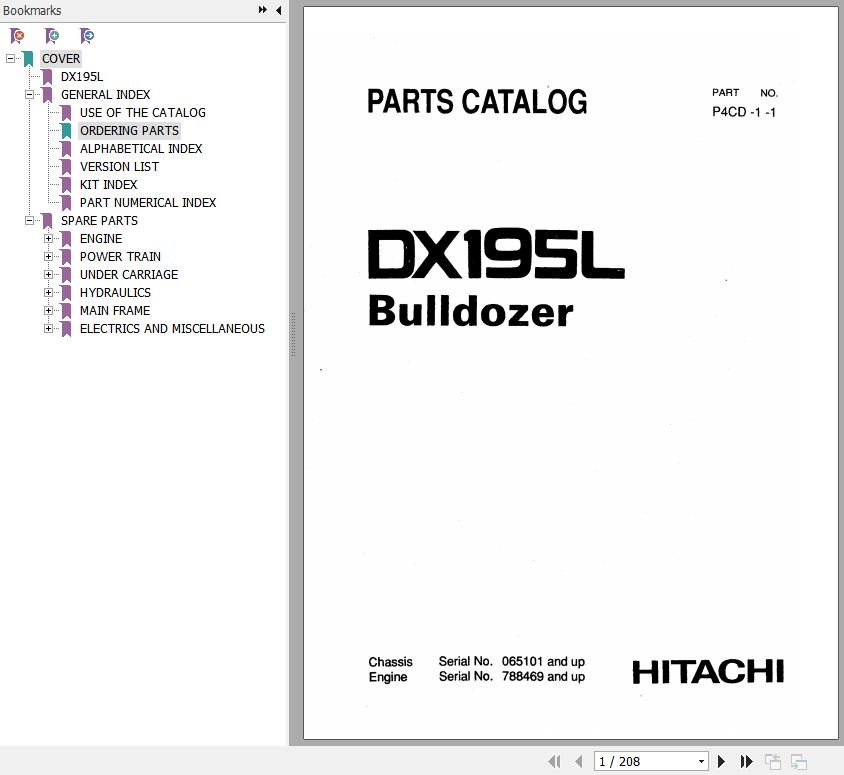Open the GENERAL INDEX bookmark

coord(106,95)
